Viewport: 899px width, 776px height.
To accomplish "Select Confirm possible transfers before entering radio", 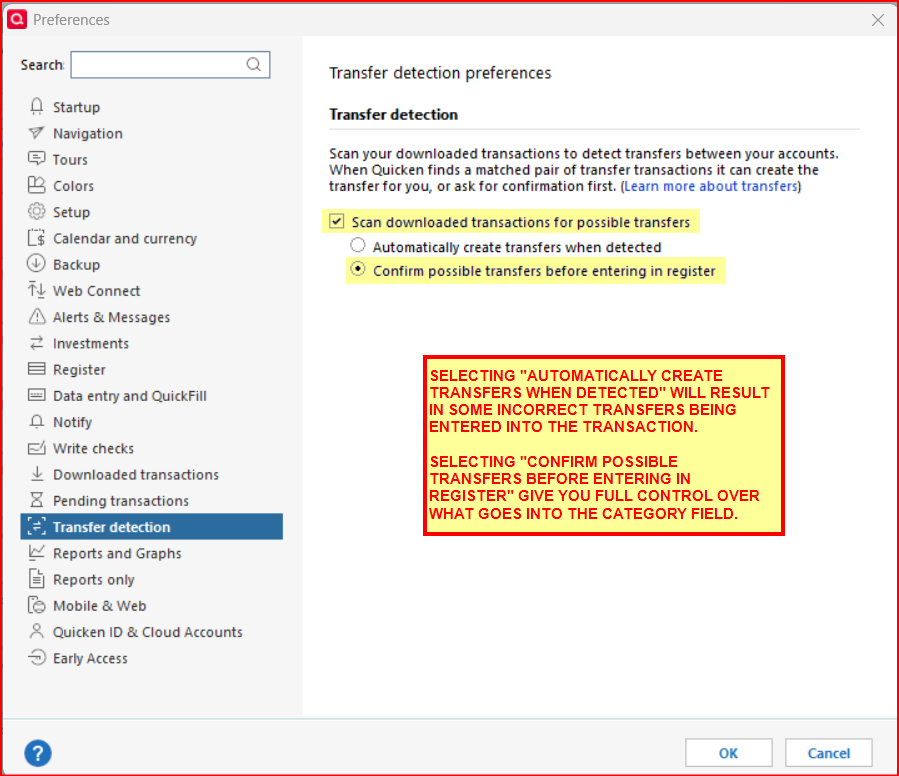I will pos(358,269).
